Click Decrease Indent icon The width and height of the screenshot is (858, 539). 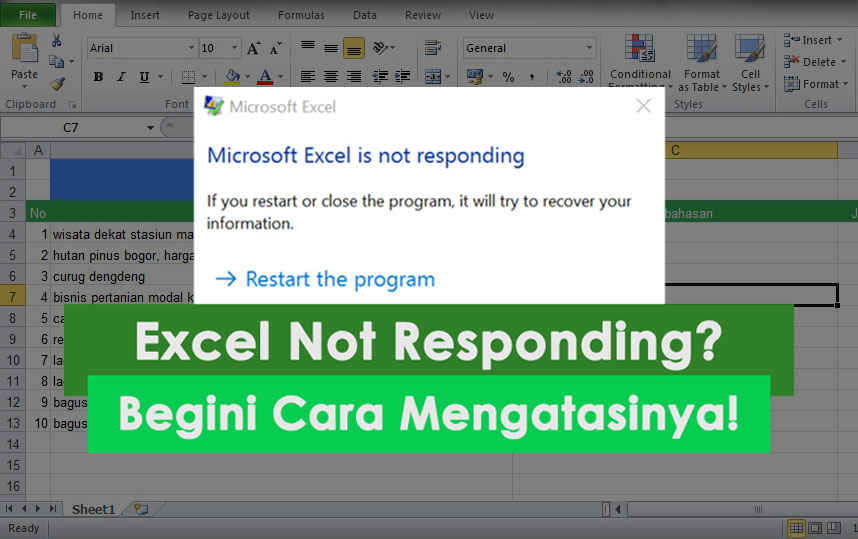point(380,77)
